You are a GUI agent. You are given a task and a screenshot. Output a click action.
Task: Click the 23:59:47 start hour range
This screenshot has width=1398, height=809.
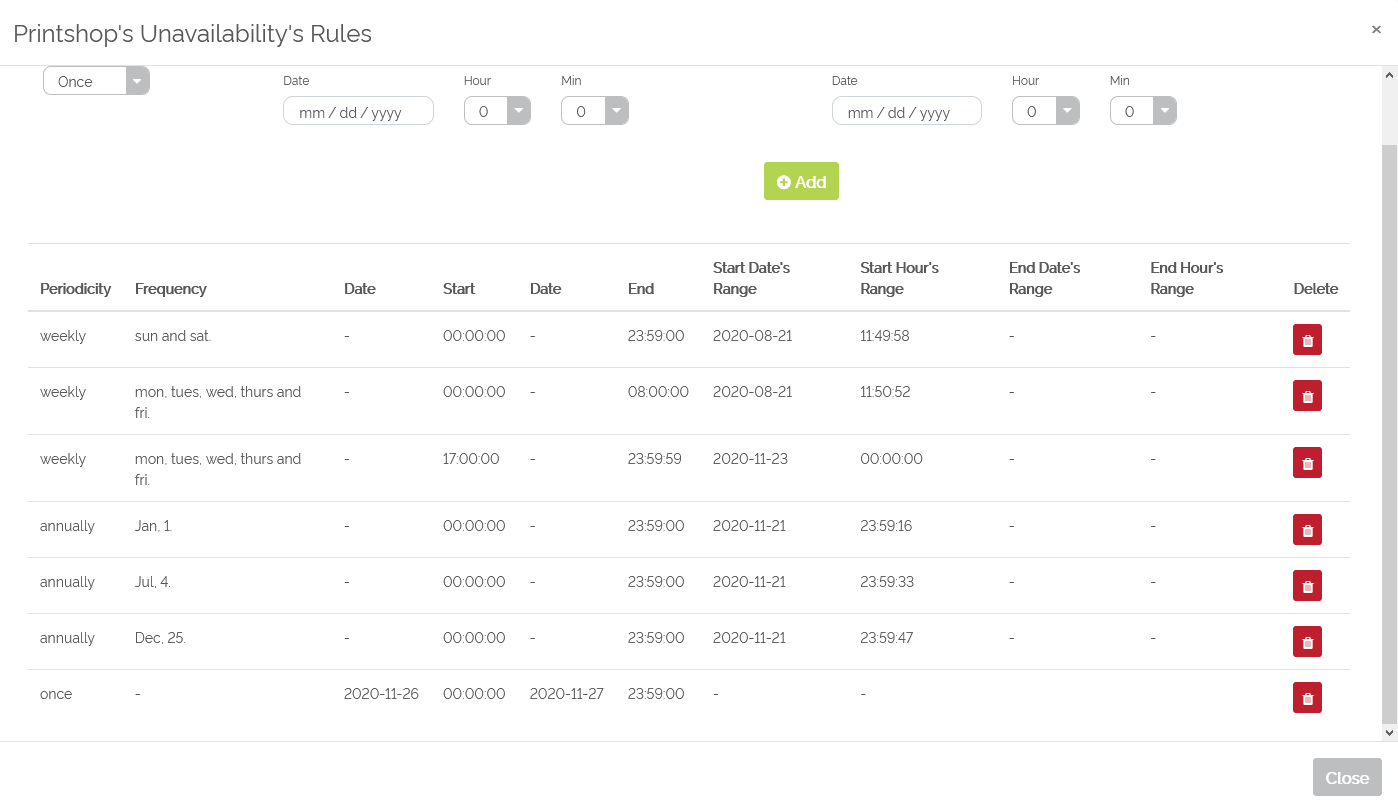click(887, 638)
